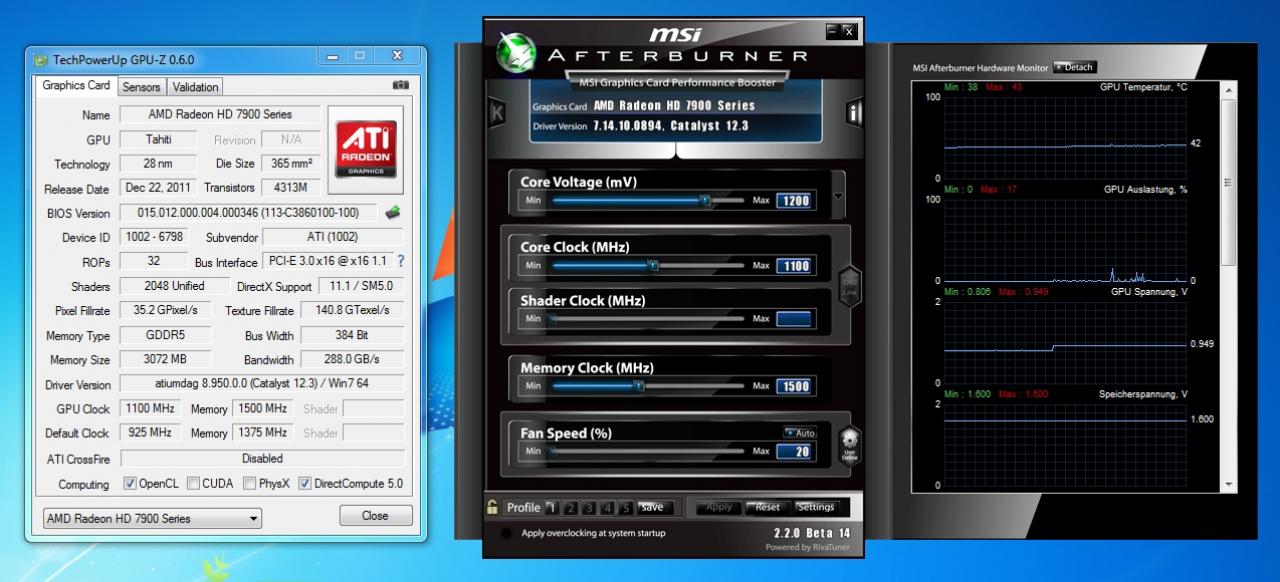Screen dimensions: 1280x582
Task: Open the Afterburner info 'i' side button
Action: click(855, 113)
